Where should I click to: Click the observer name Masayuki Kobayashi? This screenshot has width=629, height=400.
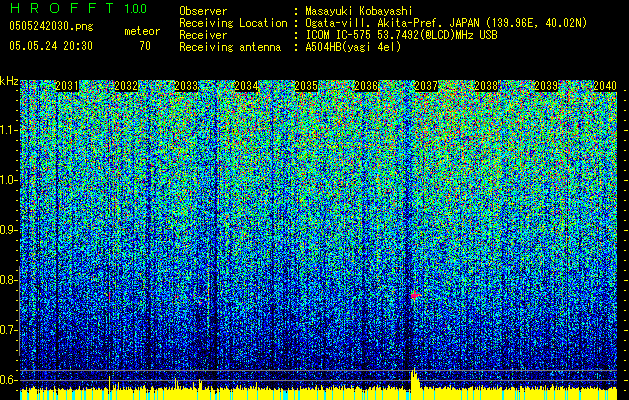pyautogui.click(x=359, y=11)
